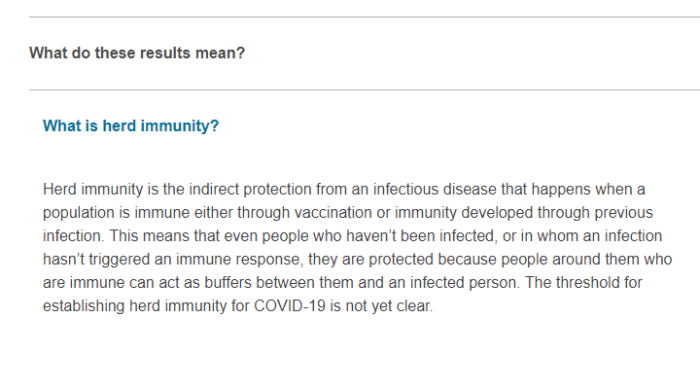
Task: Click the paragraph's opening words "Herd immunity"
Action: [x=93, y=189]
